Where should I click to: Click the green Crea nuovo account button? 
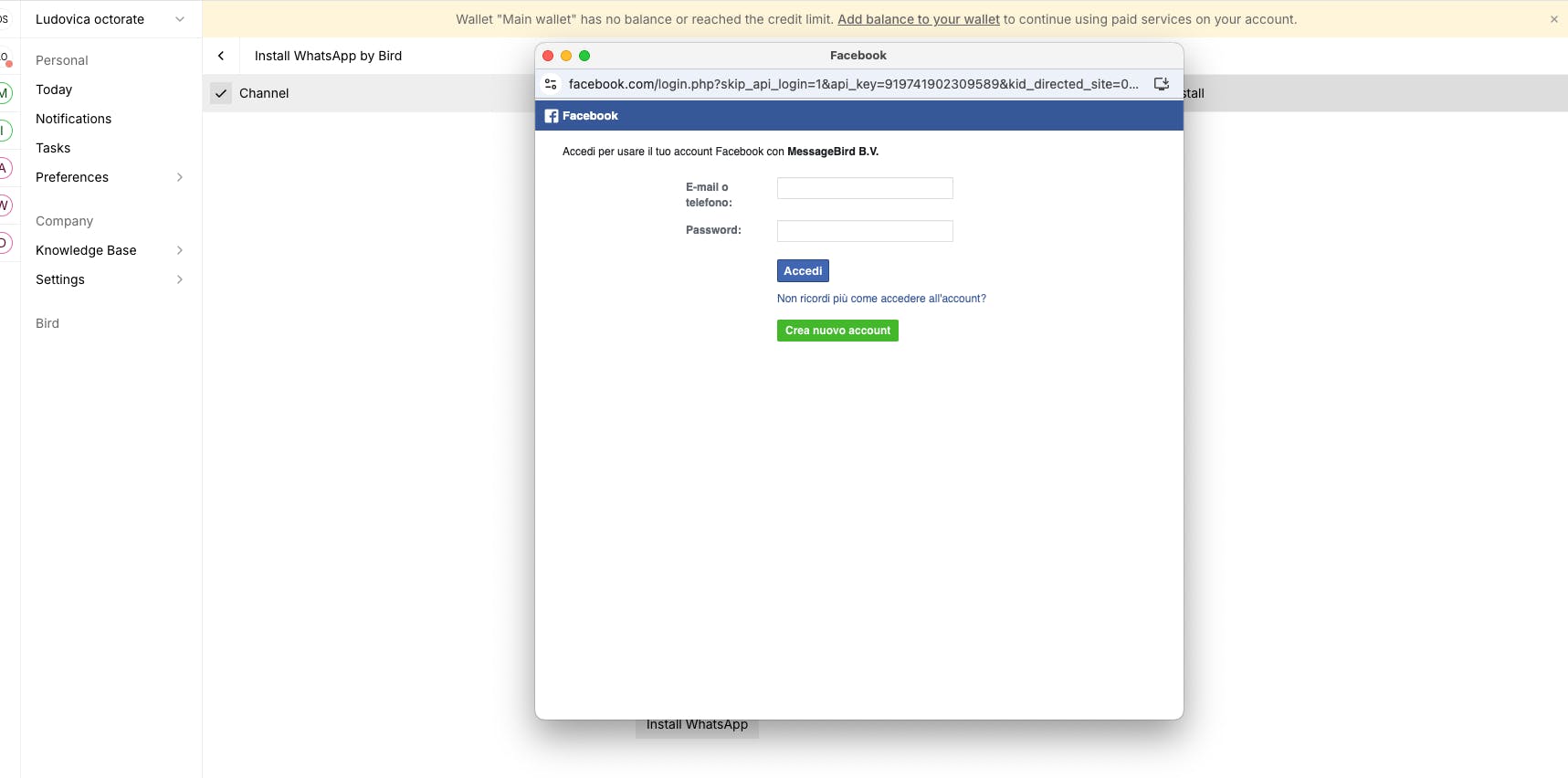pyautogui.click(x=837, y=331)
